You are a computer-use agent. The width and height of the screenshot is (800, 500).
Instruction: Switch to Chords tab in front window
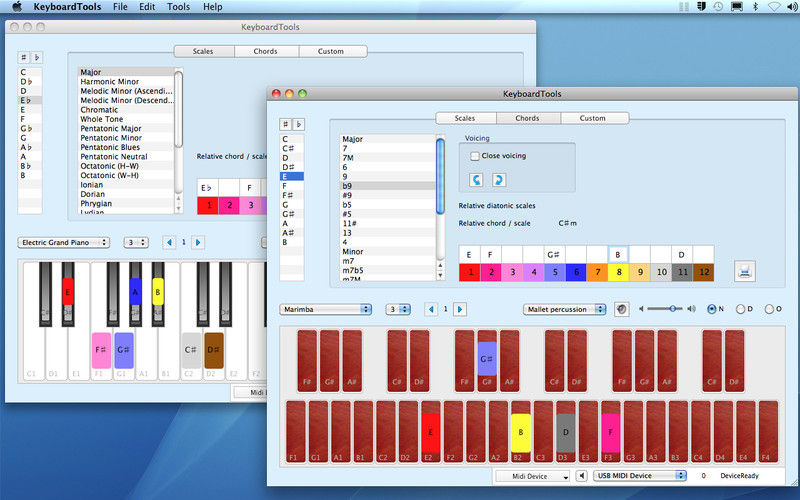[528, 118]
